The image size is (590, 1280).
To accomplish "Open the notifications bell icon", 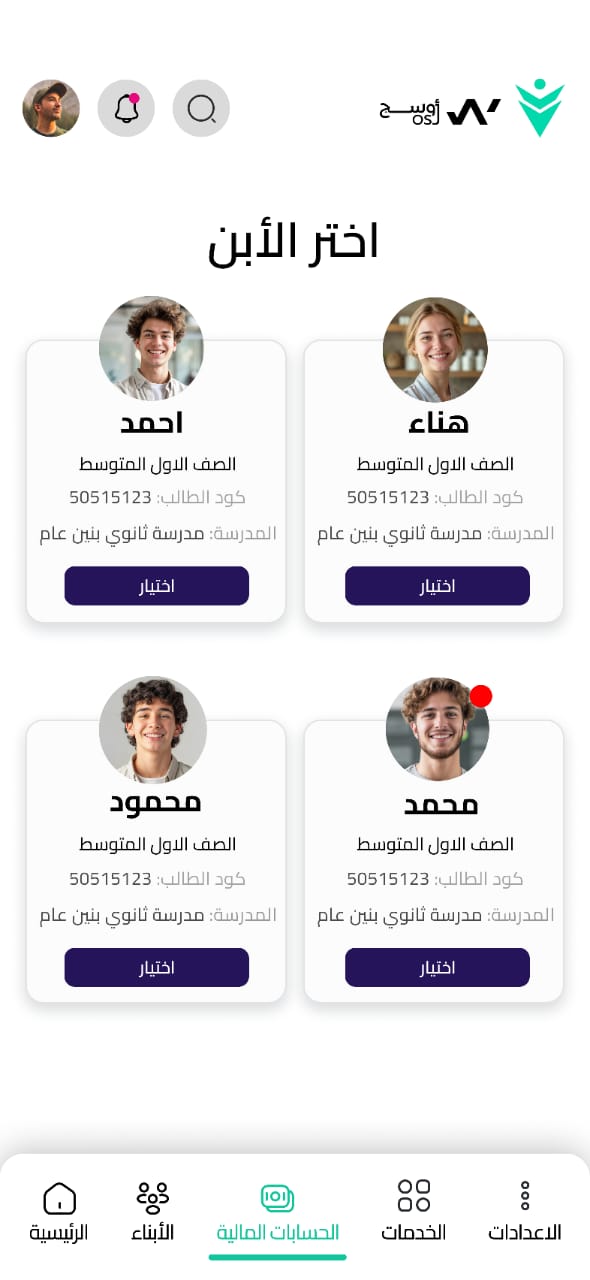I will (126, 108).
